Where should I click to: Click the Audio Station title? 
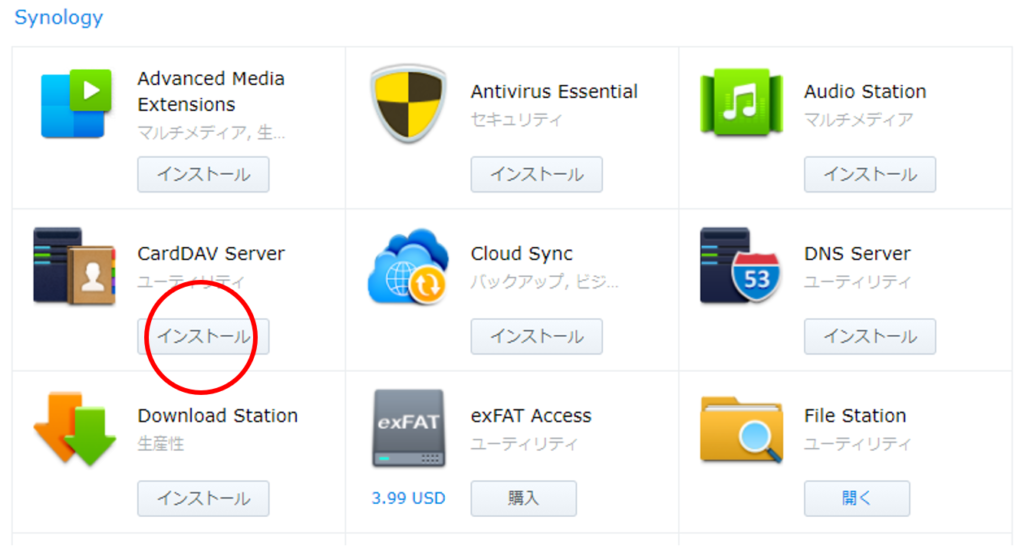click(x=865, y=91)
